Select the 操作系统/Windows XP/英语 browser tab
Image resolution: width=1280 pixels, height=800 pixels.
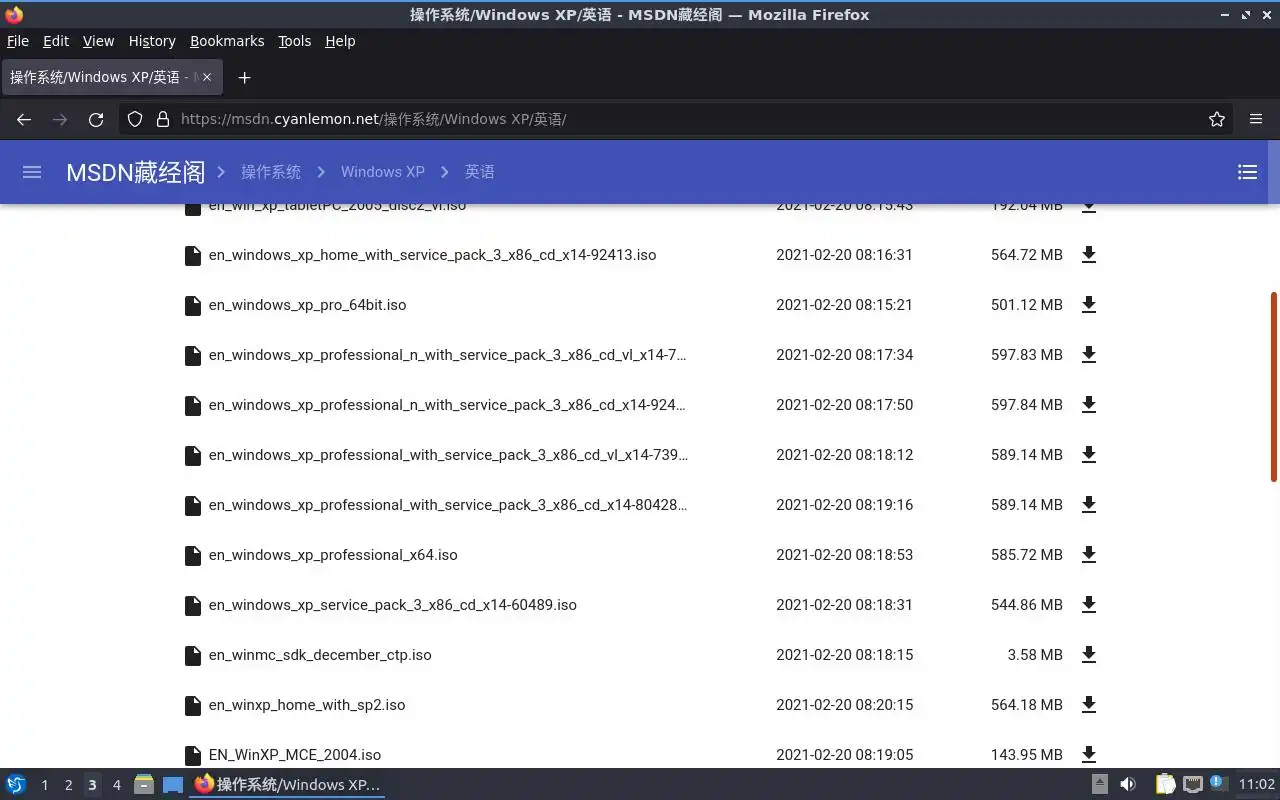(x=110, y=77)
